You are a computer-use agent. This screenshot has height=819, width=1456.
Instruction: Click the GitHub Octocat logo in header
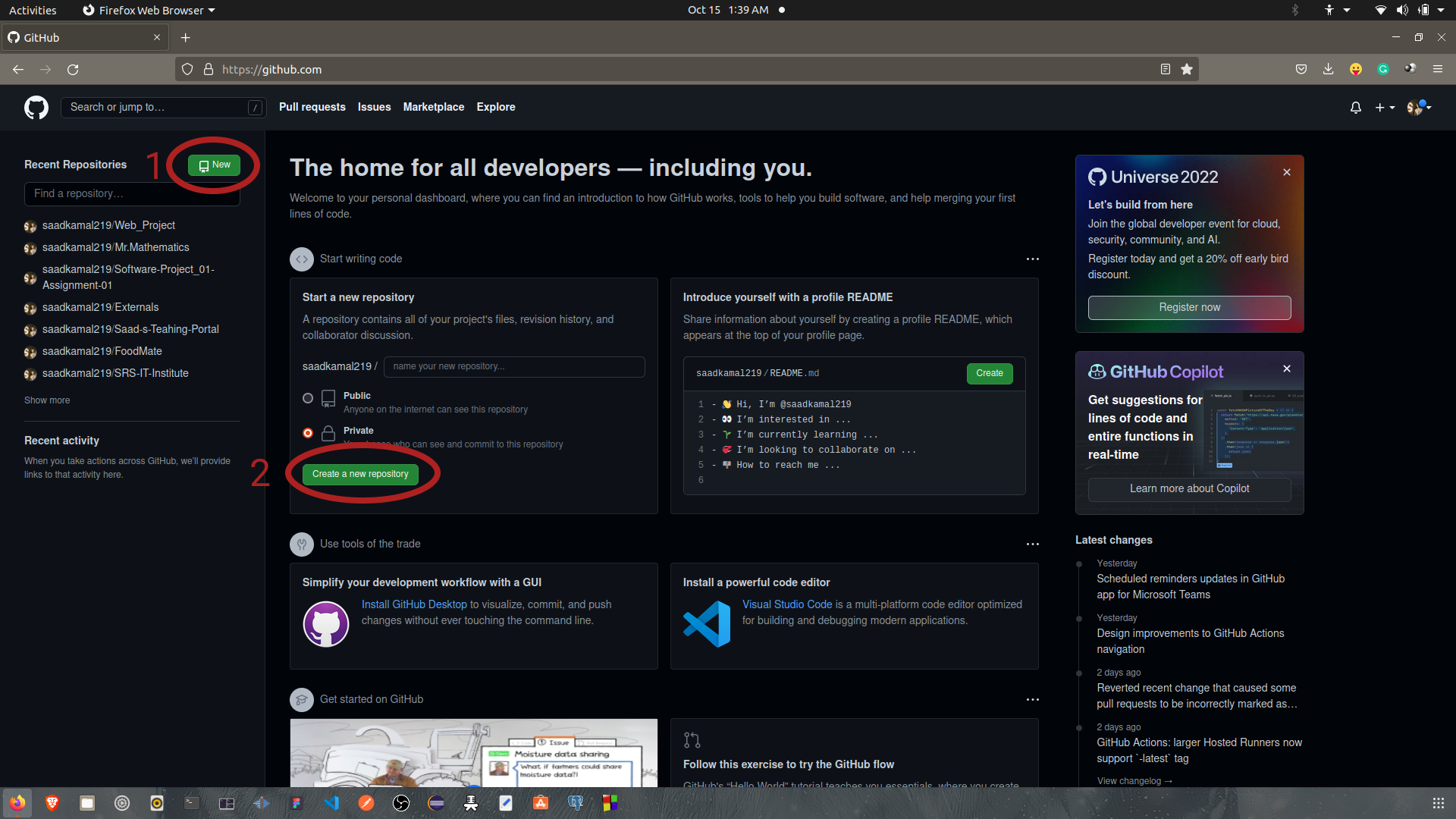click(36, 107)
